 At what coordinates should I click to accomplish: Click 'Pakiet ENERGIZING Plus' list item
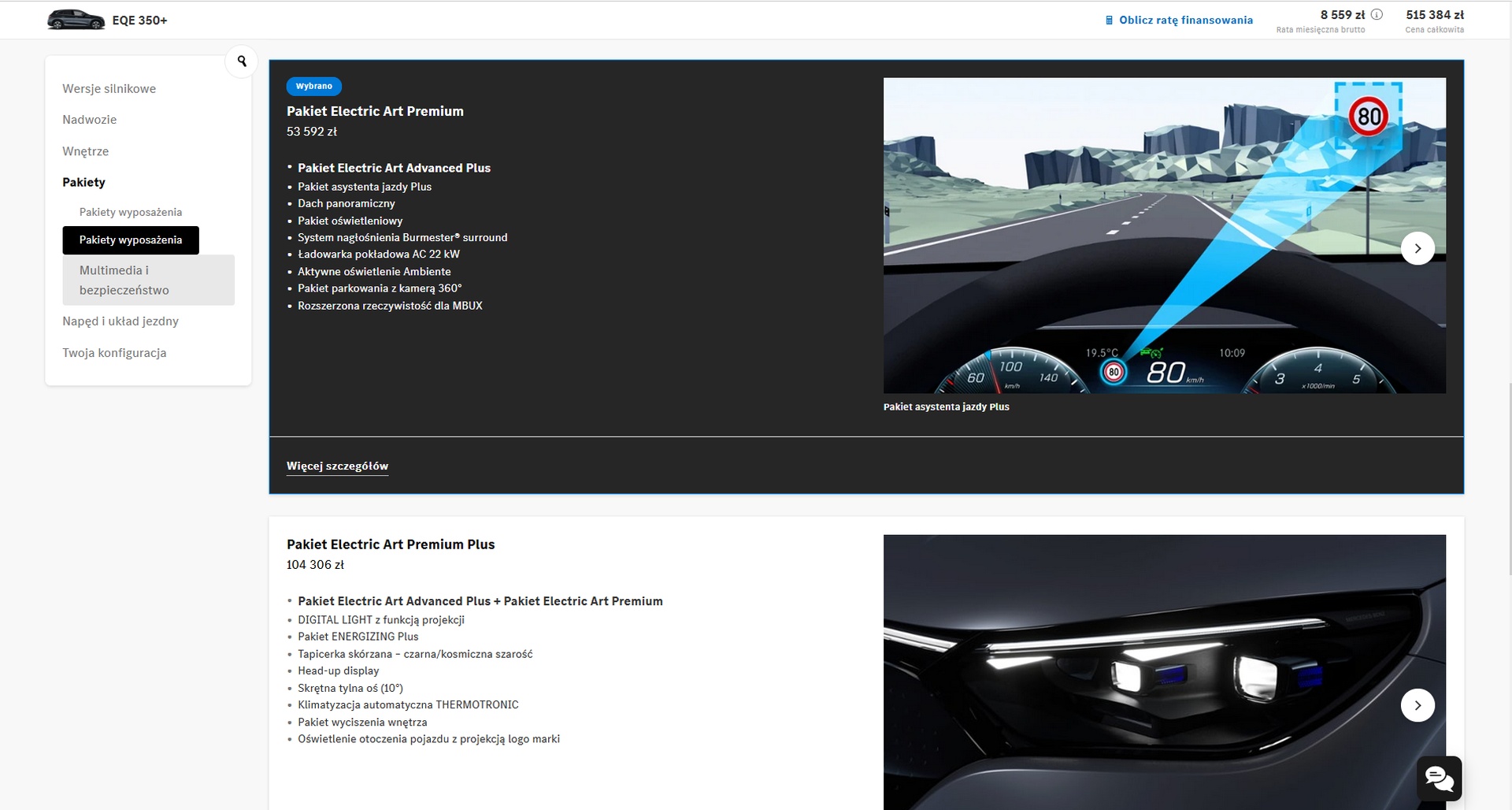pos(358,637)
